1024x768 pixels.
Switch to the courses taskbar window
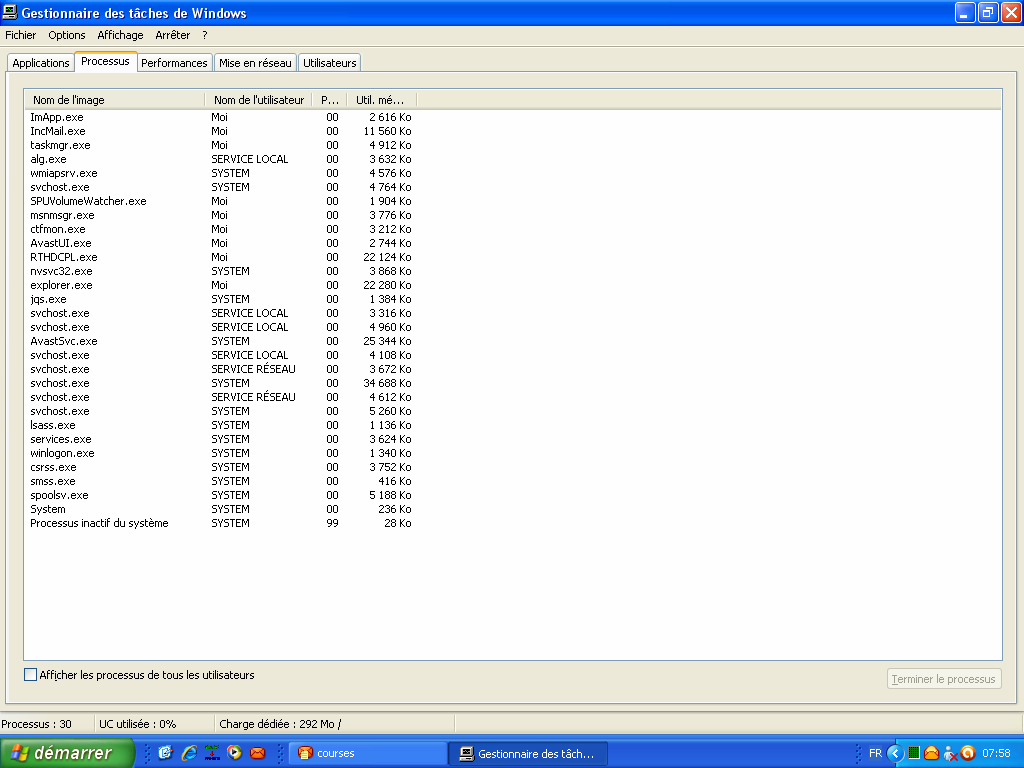pos(369,754)
